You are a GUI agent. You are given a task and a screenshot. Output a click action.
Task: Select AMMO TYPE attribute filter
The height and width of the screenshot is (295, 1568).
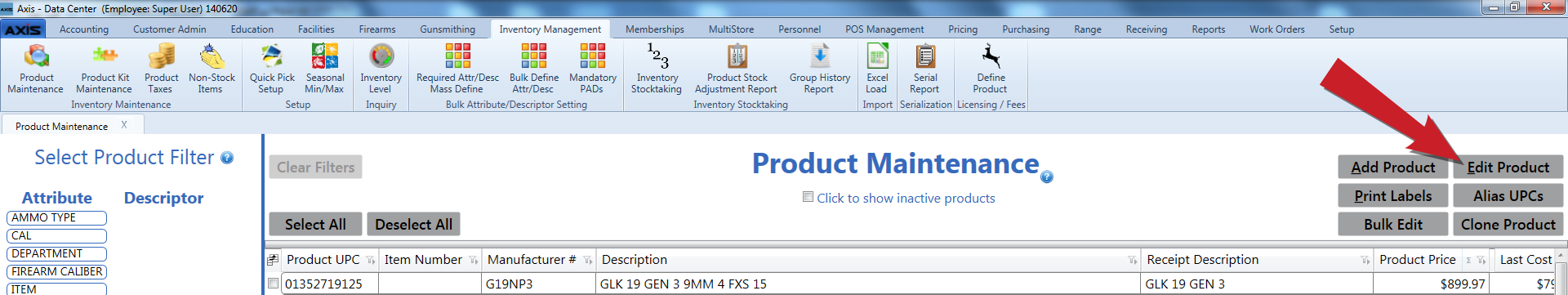coord(56,218)
